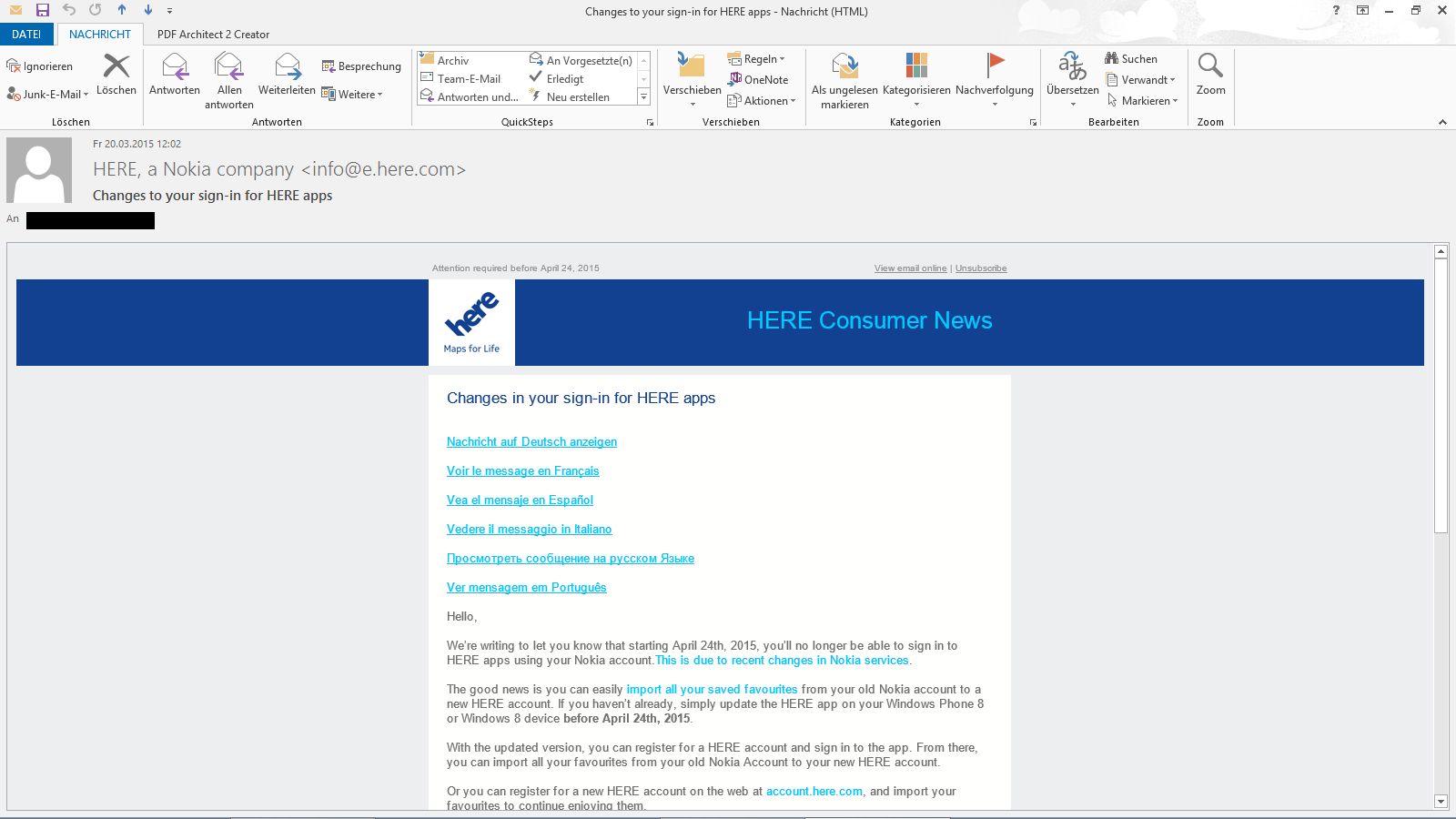Expand the Markieren selection dropdown
Image resolution: width=1456 pixels, height=819 pixels.
(1142, 100)
